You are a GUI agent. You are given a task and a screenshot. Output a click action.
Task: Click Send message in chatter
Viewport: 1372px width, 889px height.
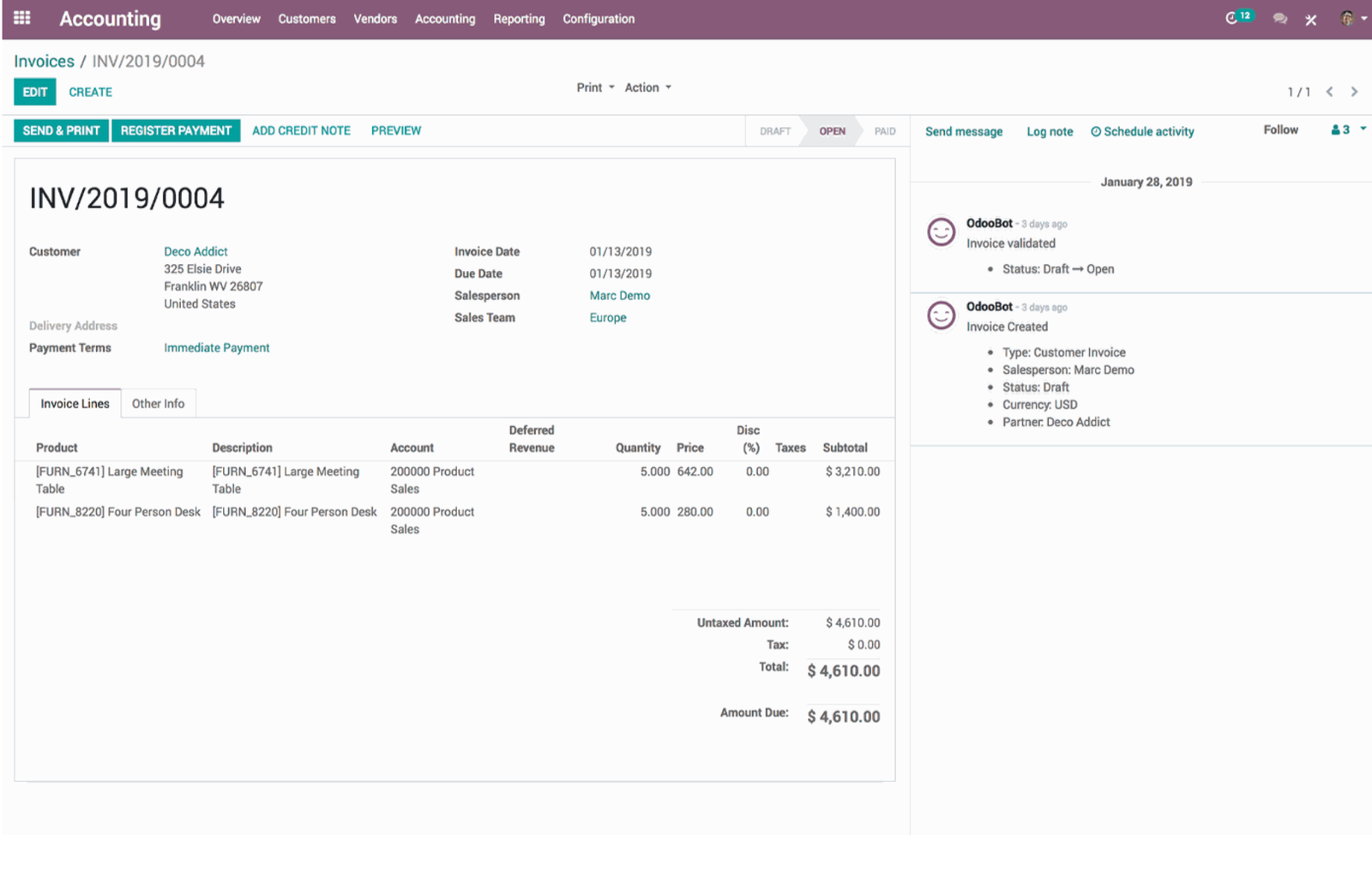pyautogui.click(x=964, y=131)
